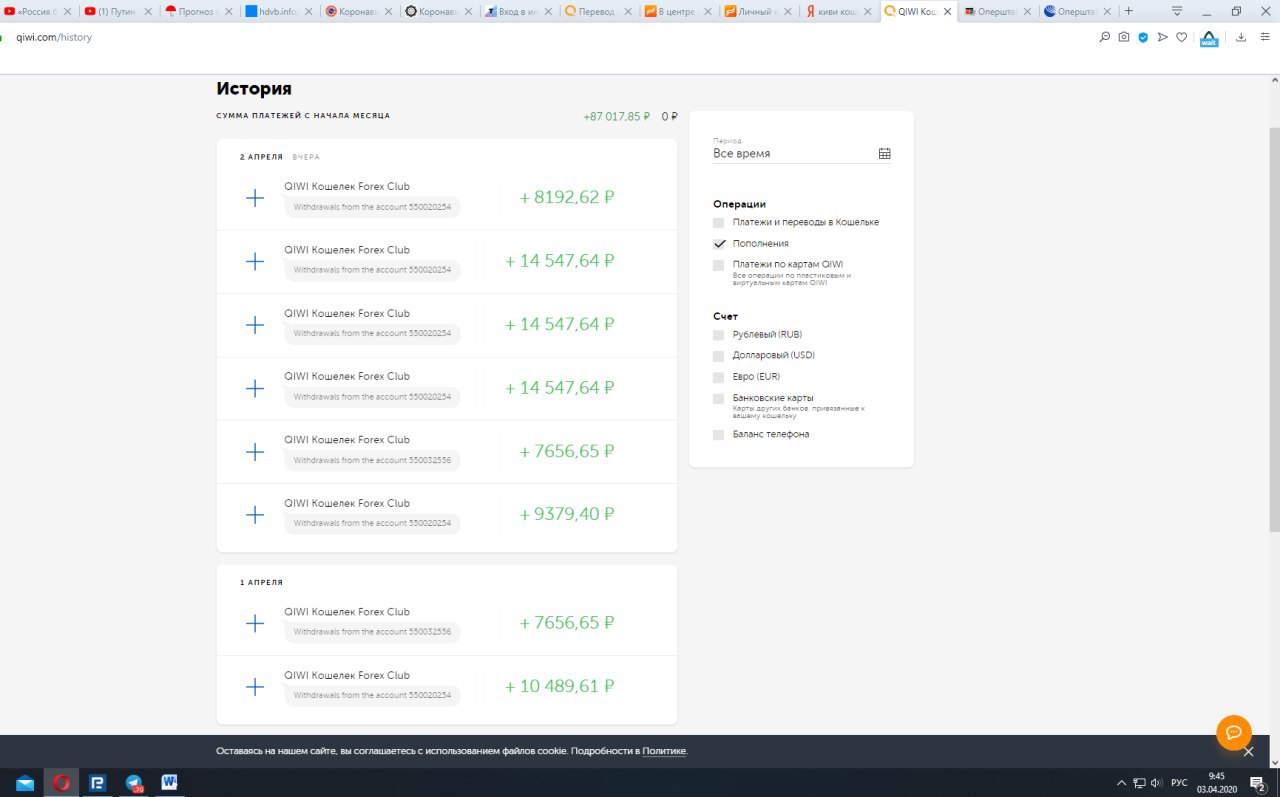Open Telegram from the taskbar
The width and height of the screenshot is (1280, 797).
tap(134, 783)
